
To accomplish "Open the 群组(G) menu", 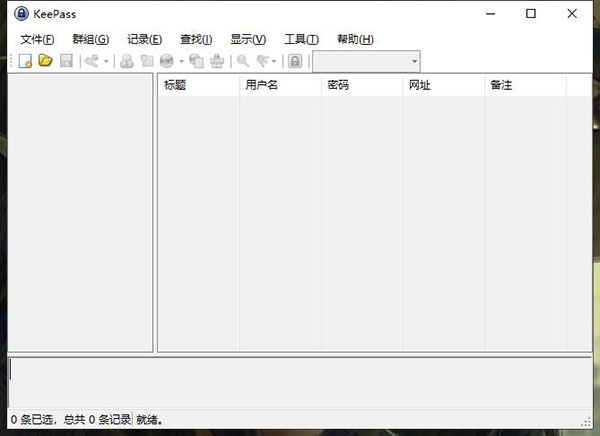I will 91,39.
